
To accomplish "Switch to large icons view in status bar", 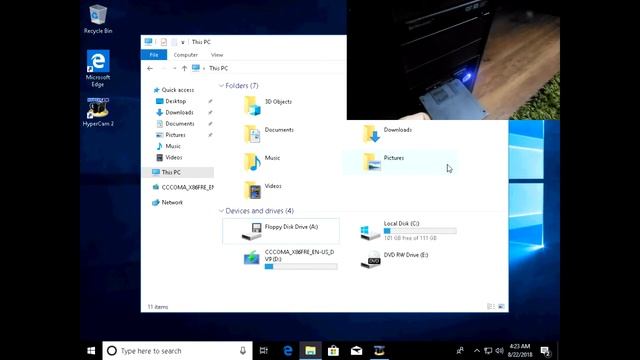I will [x=501, y=307].
